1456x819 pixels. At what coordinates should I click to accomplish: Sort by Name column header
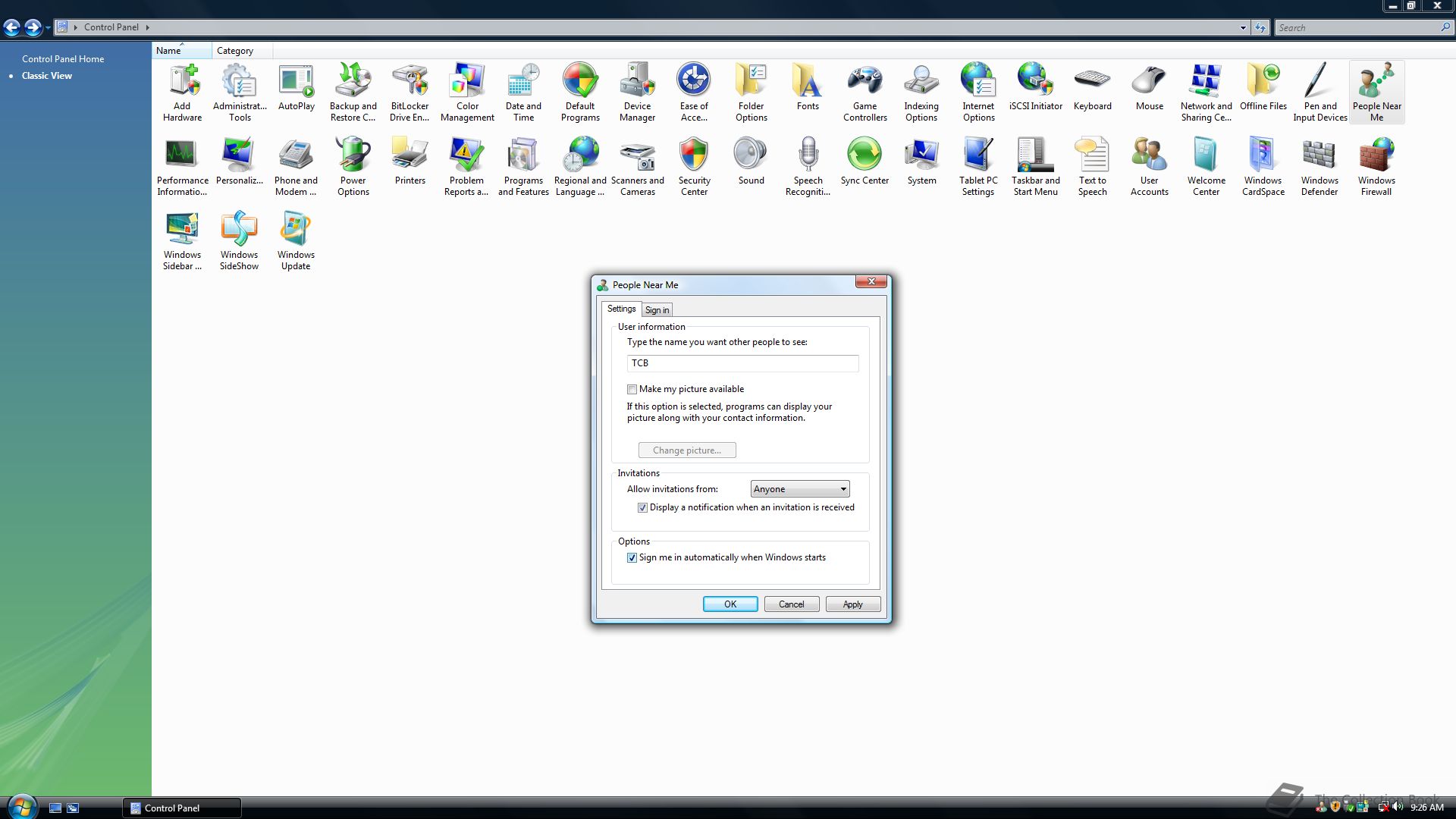tap(182, 50)
